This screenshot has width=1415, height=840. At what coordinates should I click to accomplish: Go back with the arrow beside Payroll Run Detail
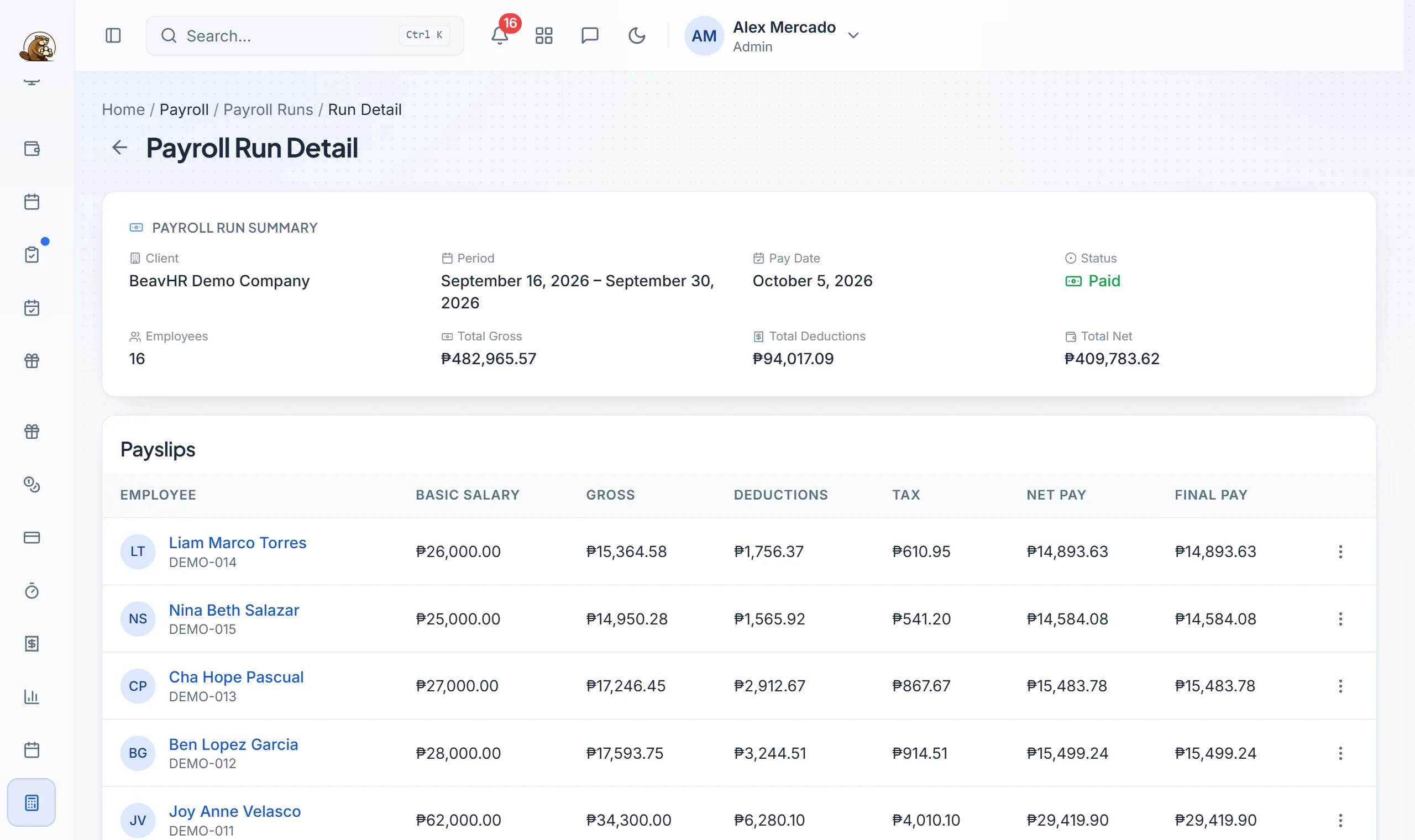[x=119, y=148]
